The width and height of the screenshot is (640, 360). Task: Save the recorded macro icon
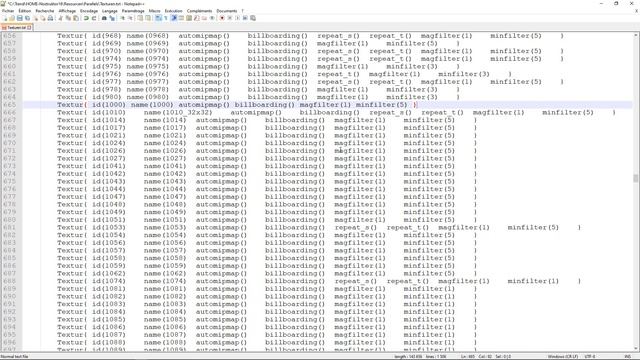[x=253, y=18]
